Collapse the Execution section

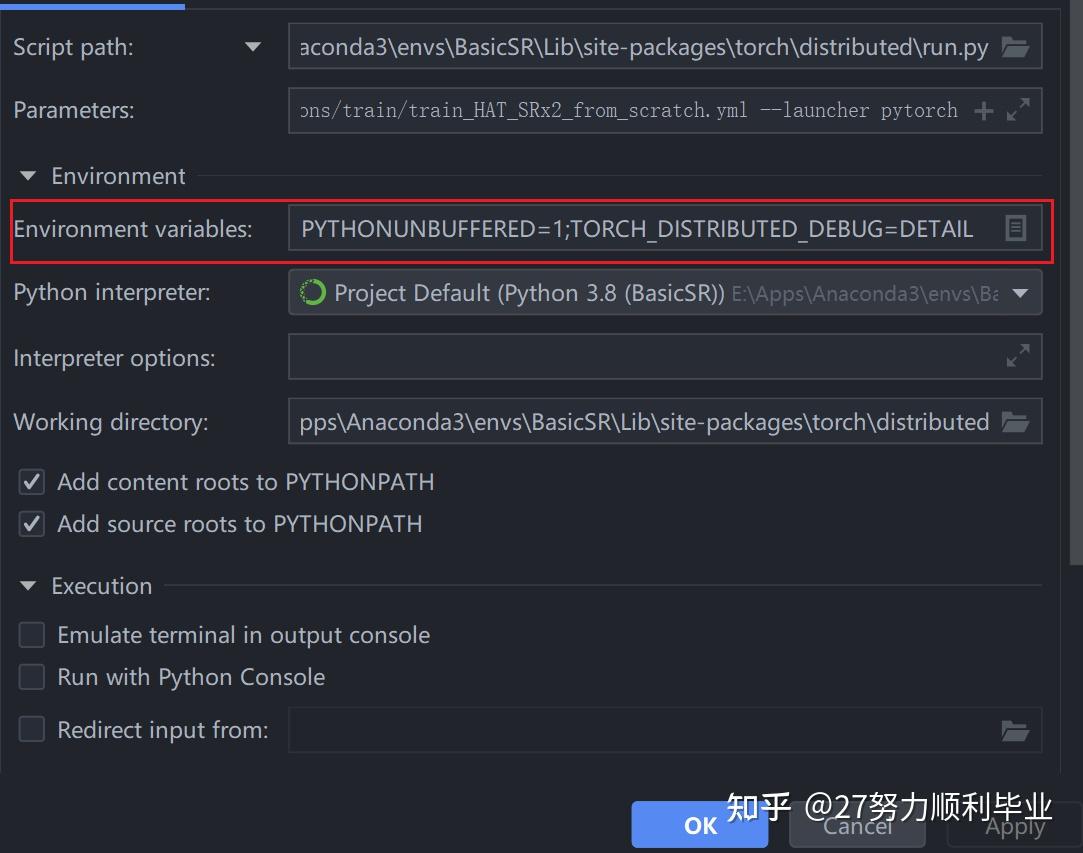28,586
